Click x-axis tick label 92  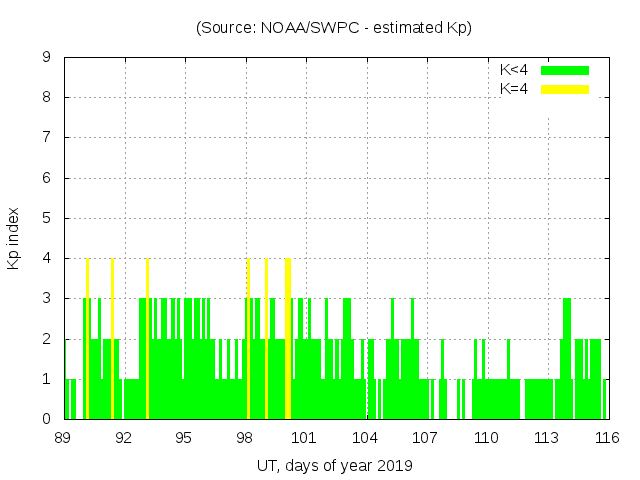pos(123,438)
